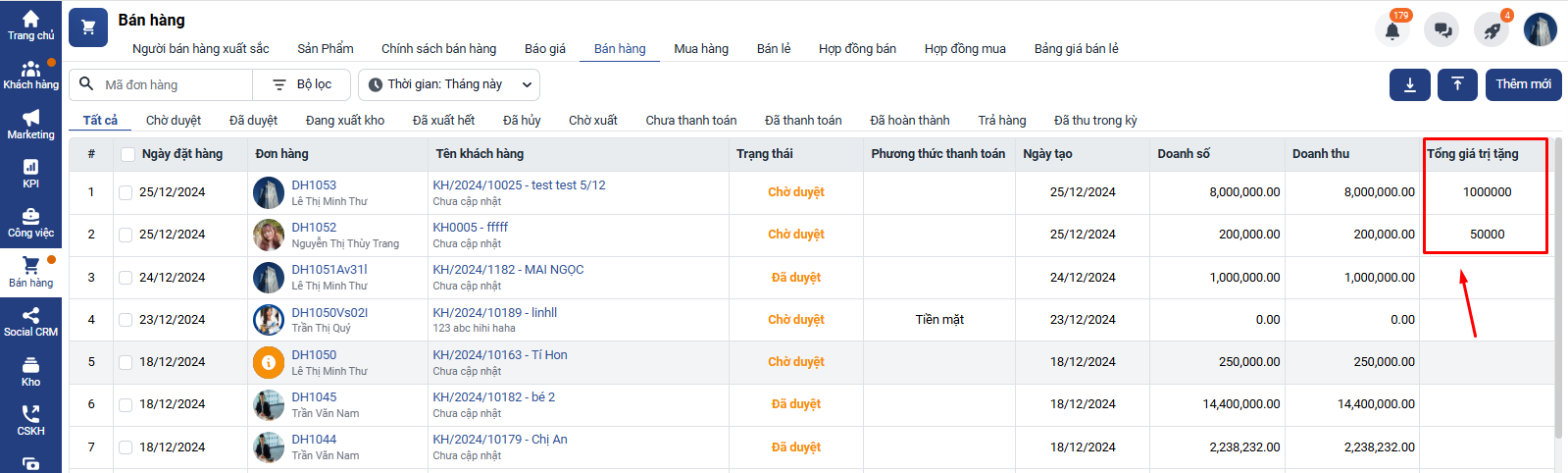Click the download export icon button

coord(1409,85)
